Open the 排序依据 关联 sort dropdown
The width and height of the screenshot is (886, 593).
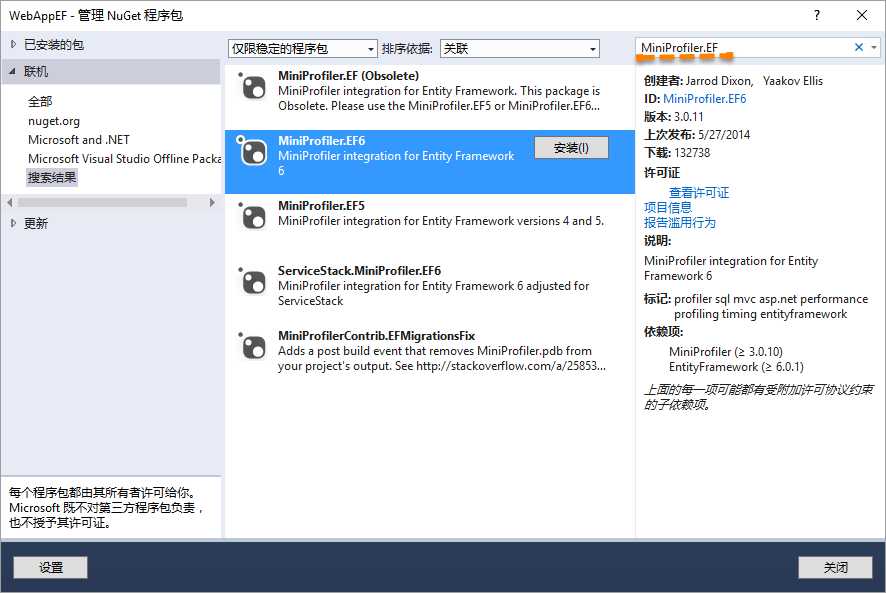tap(519, 49)
